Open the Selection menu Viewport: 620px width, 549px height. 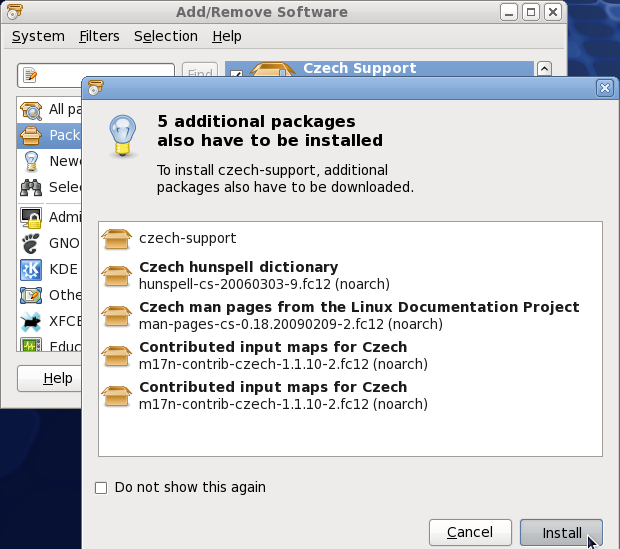pos(165,36)
